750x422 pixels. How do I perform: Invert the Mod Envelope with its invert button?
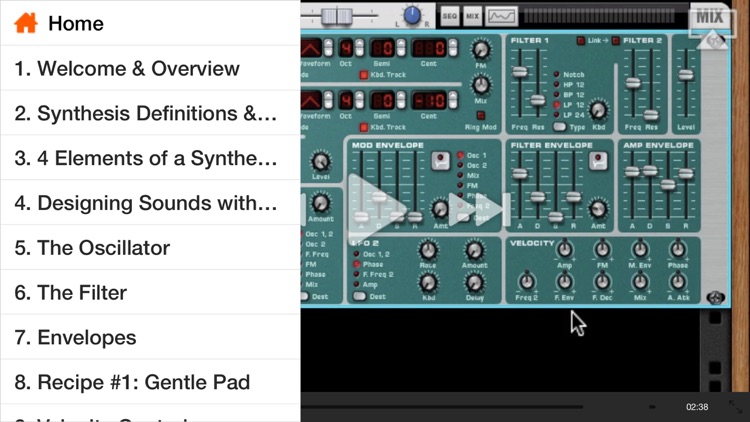click(440, 161)
